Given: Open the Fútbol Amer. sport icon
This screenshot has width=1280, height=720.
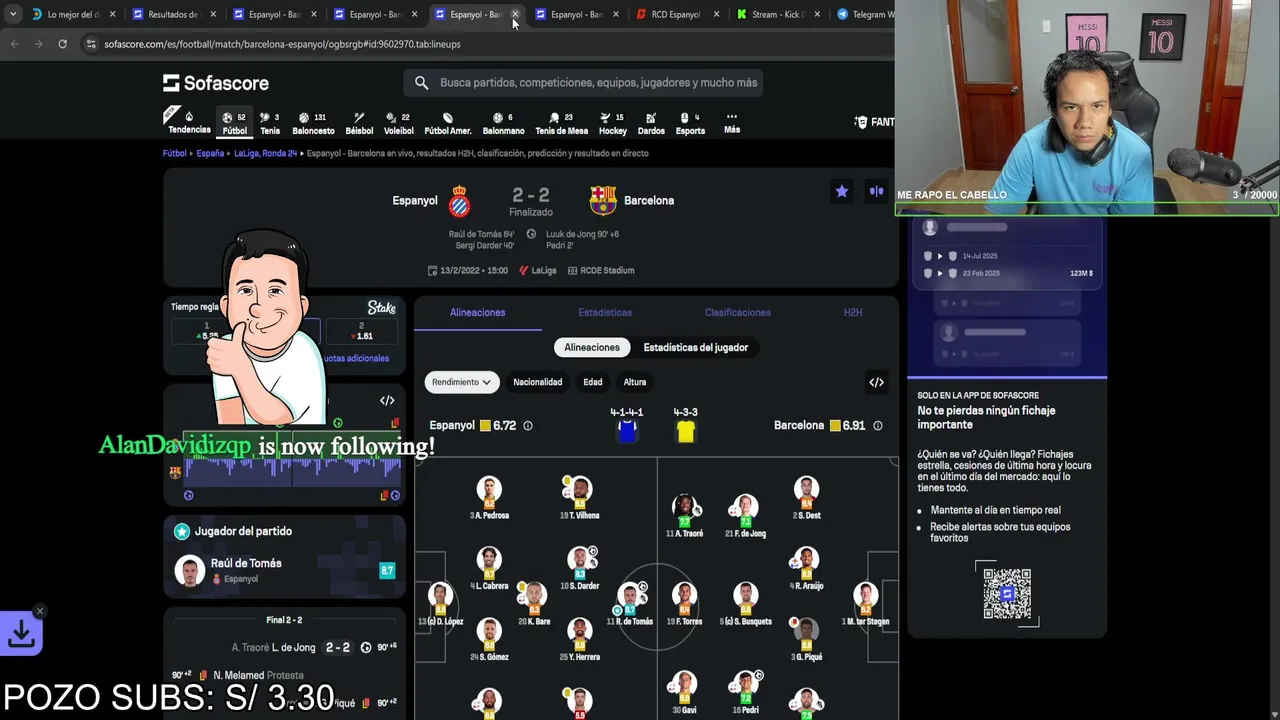Looking at the screenshot, I should [x=447, y=122].
